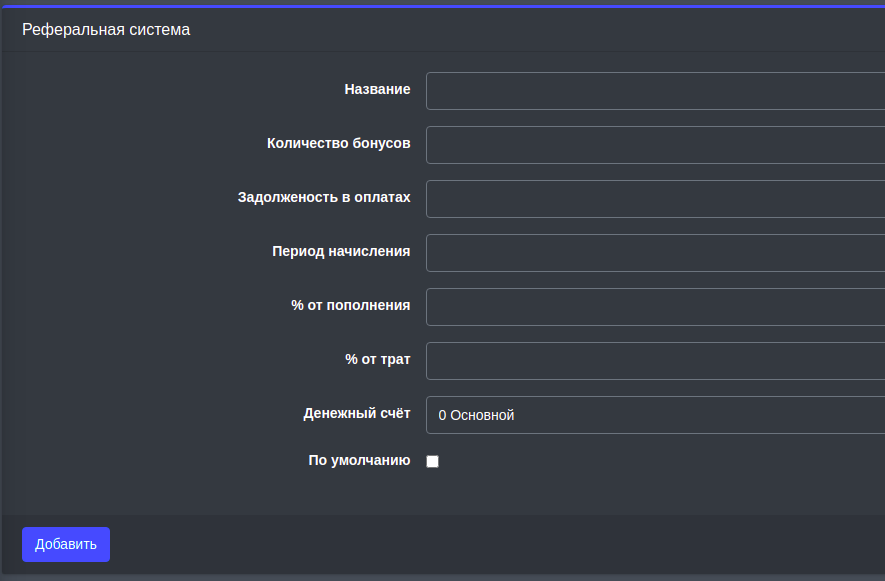Focus the % от пополнения field

pyautogui.click(x=655, y=307)
